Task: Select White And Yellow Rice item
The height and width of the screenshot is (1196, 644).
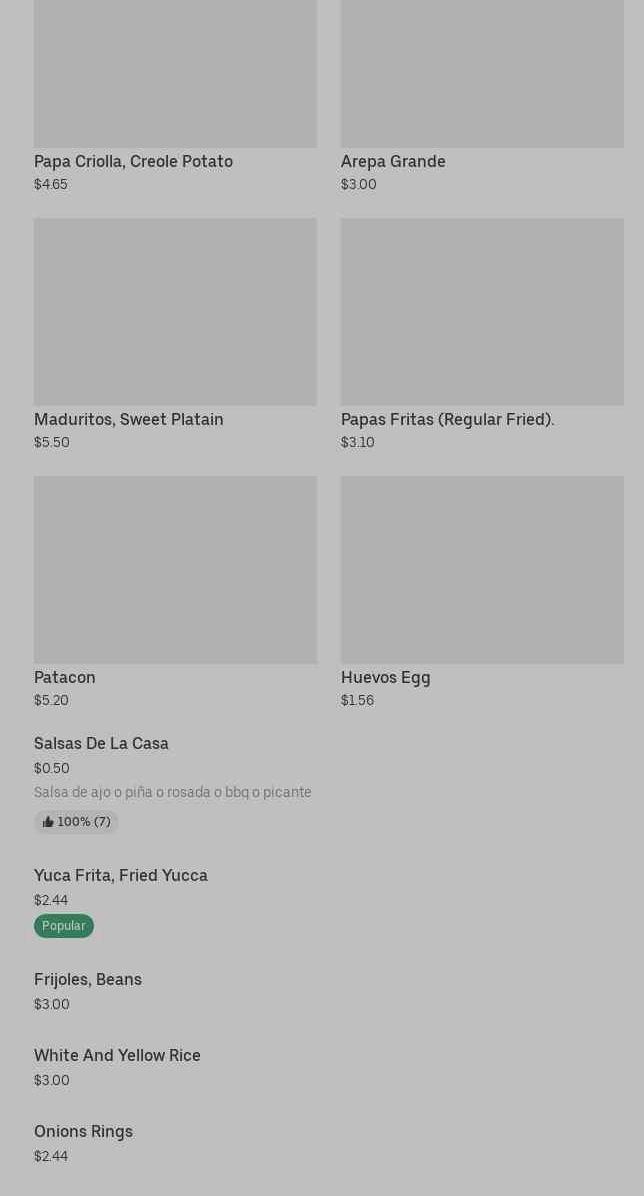Action: pyautogui.click(x=117, y=1055)
